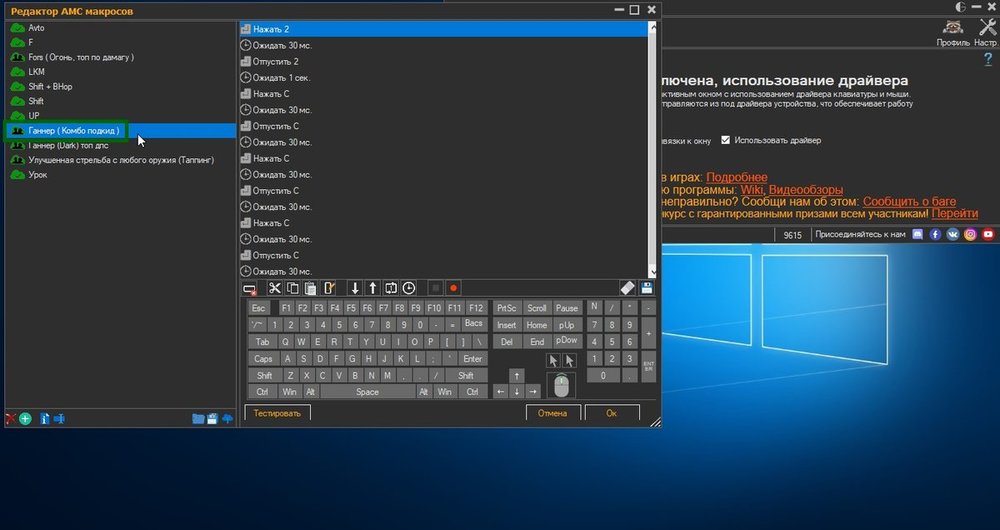The width and height of the screenshot is (1000, 530).
Task: Click the PrtSc key on virtual keyboard
Action: 506,308
